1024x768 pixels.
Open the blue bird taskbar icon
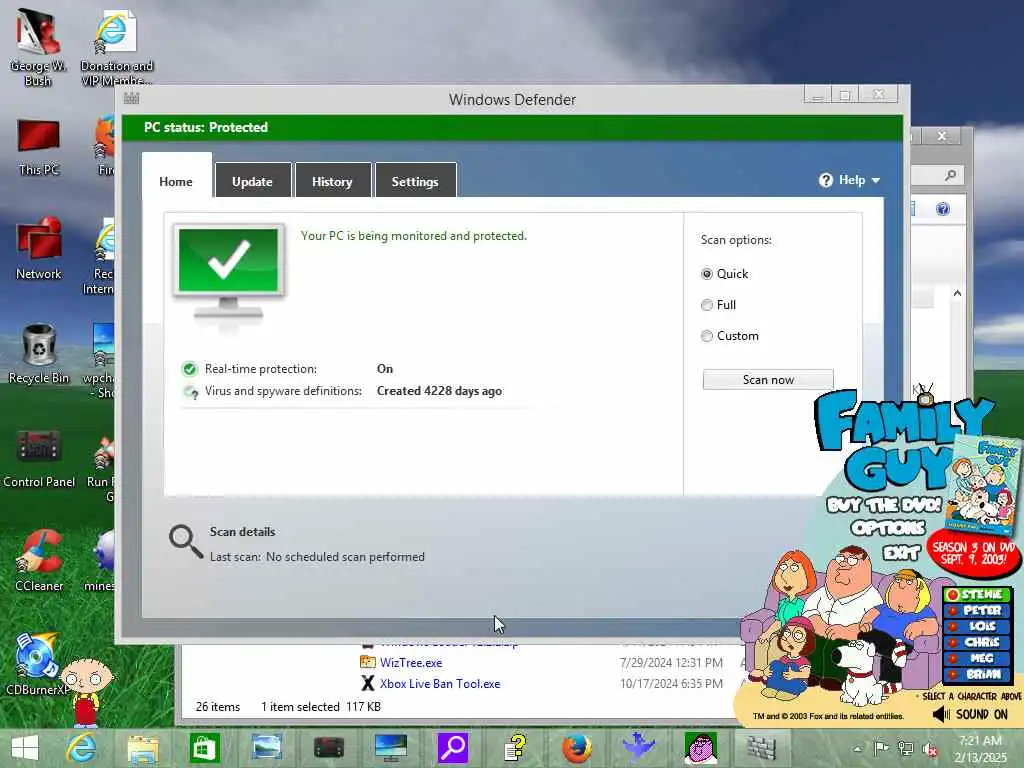click(x=639, y=746)
